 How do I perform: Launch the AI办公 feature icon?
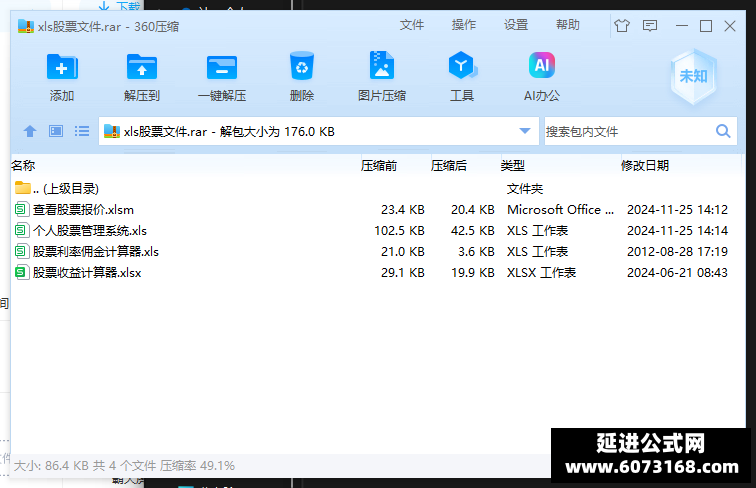tap(542, 65)
